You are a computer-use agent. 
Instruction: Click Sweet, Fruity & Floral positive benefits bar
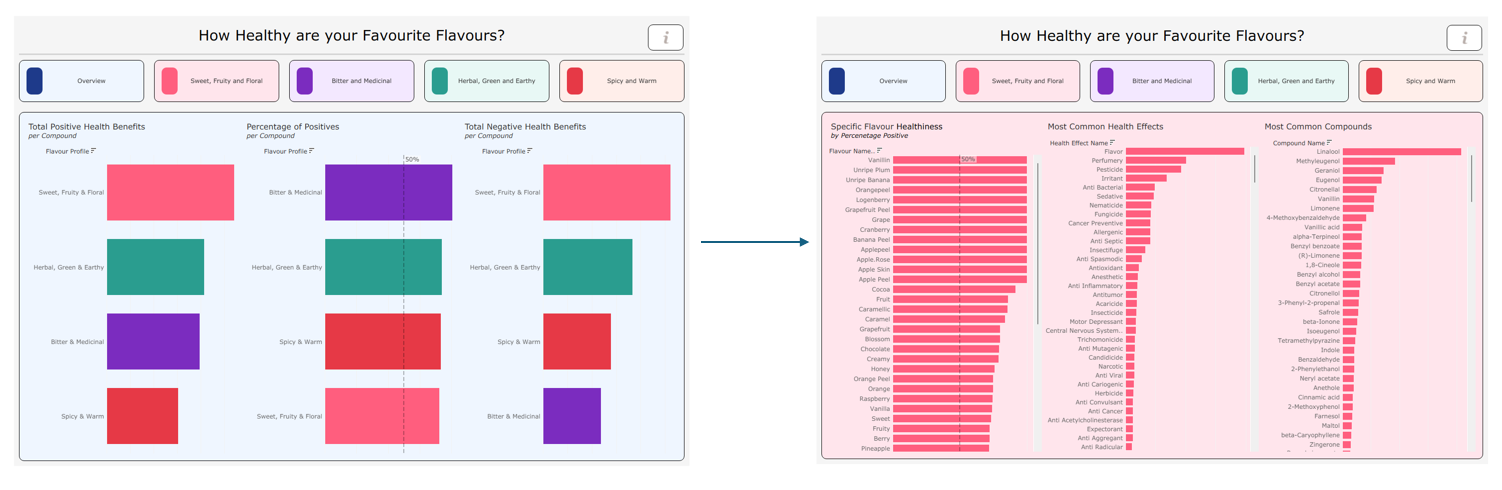point(170,193)
